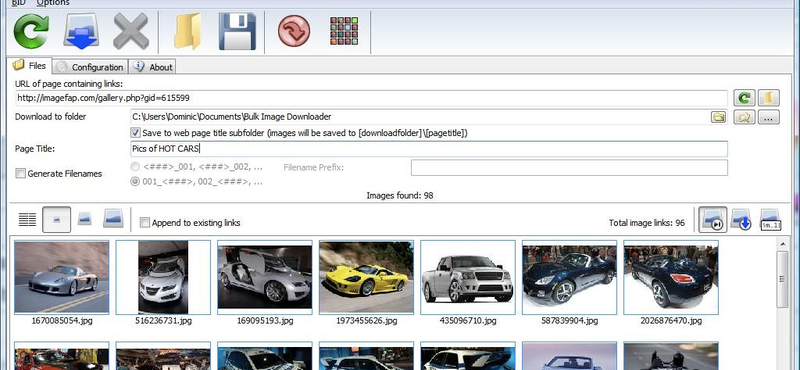Browse folder icon inside download folder field
The height and width of the screenshot is (370, 800).
718,117
